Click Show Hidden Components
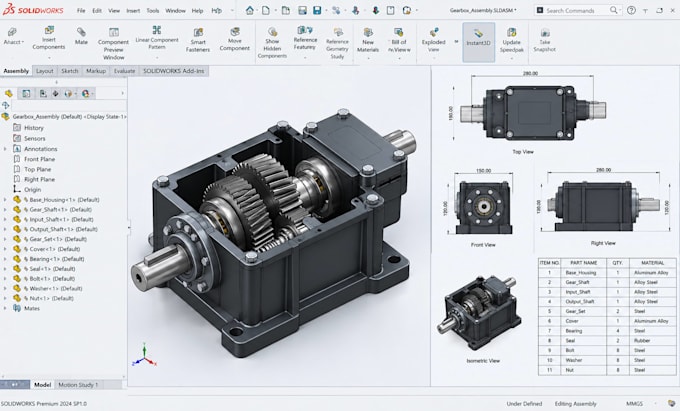The width and height of the screenshot is (680, 411). 272,42
